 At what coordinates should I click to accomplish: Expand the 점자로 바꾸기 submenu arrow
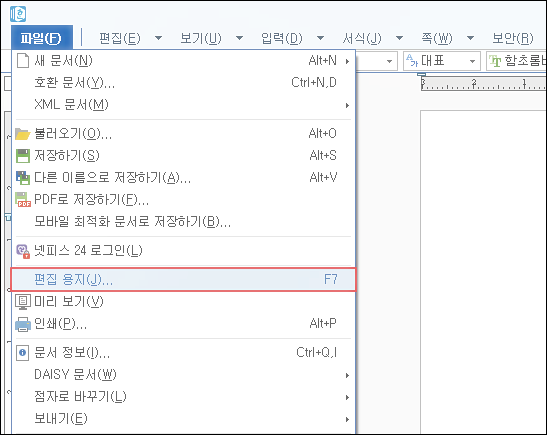[347, 398]
